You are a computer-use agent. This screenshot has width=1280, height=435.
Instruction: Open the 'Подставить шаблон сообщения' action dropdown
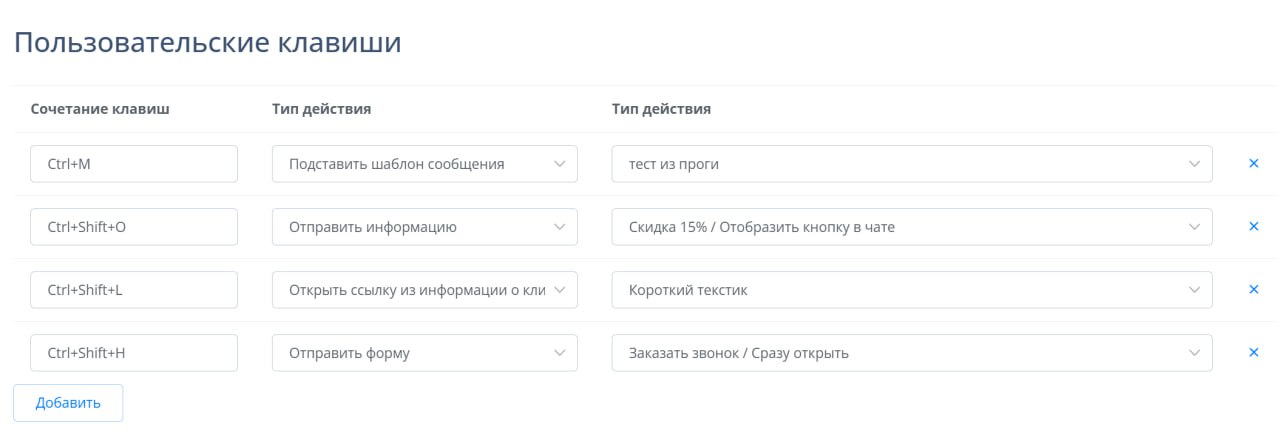tap(424, 164)
